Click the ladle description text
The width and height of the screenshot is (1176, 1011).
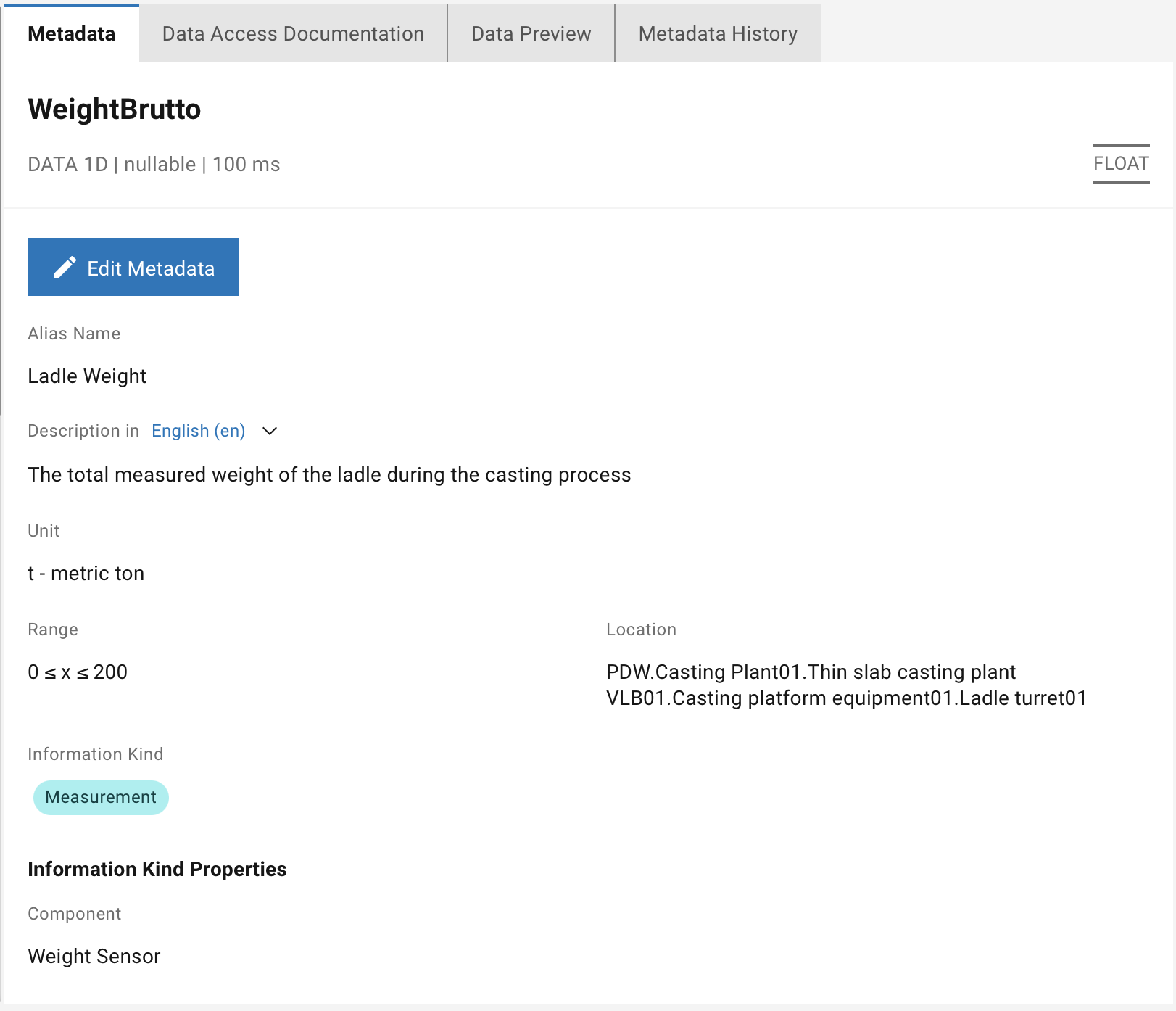tap(329, 474)
